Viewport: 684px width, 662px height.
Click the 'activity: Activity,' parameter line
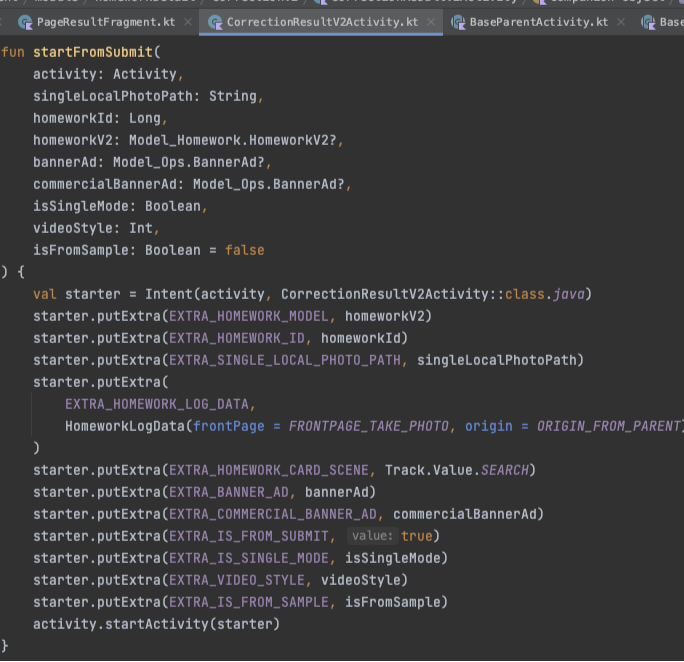(109, 74)
